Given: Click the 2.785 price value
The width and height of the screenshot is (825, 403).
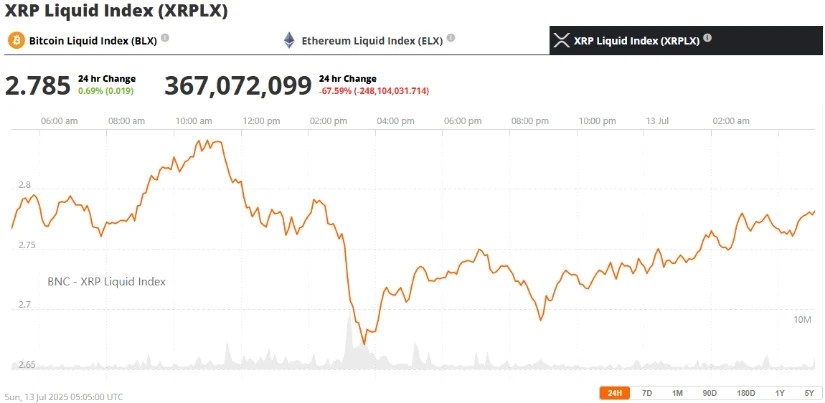Looking at the screenshot, I should coord(37,86).
